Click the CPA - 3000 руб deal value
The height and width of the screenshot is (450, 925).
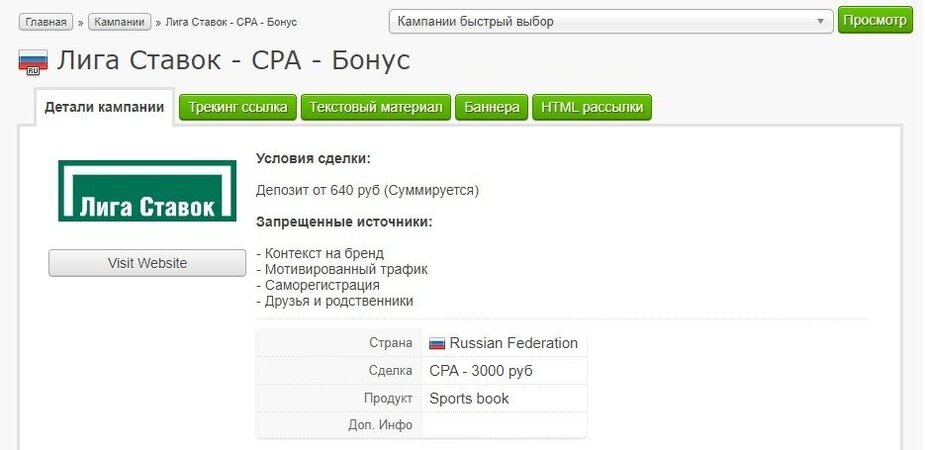pyautogui.click(x=481, y=371)
